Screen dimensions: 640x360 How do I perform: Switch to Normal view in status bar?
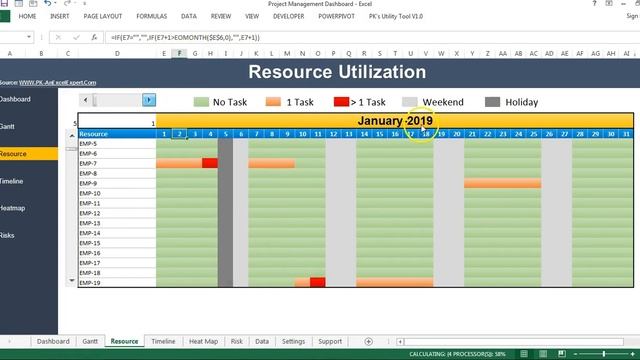[x=524, y=354]
